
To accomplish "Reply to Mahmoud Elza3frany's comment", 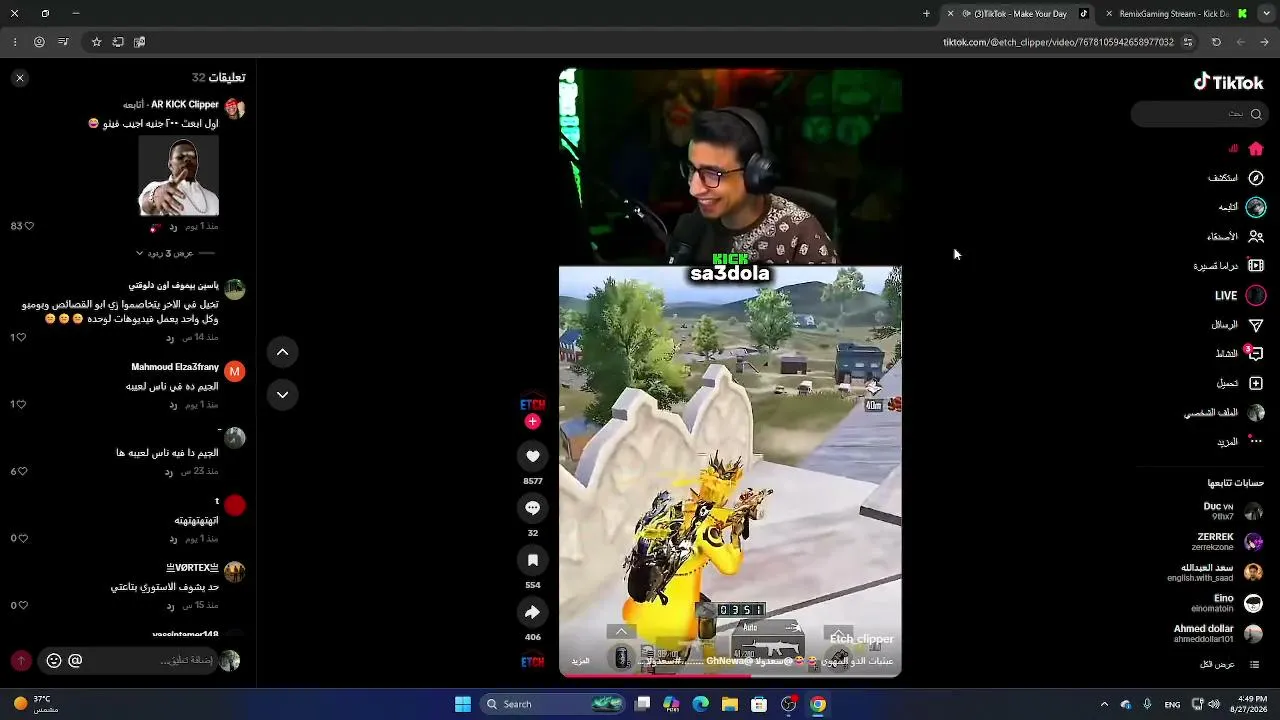I will pos(172,404).
